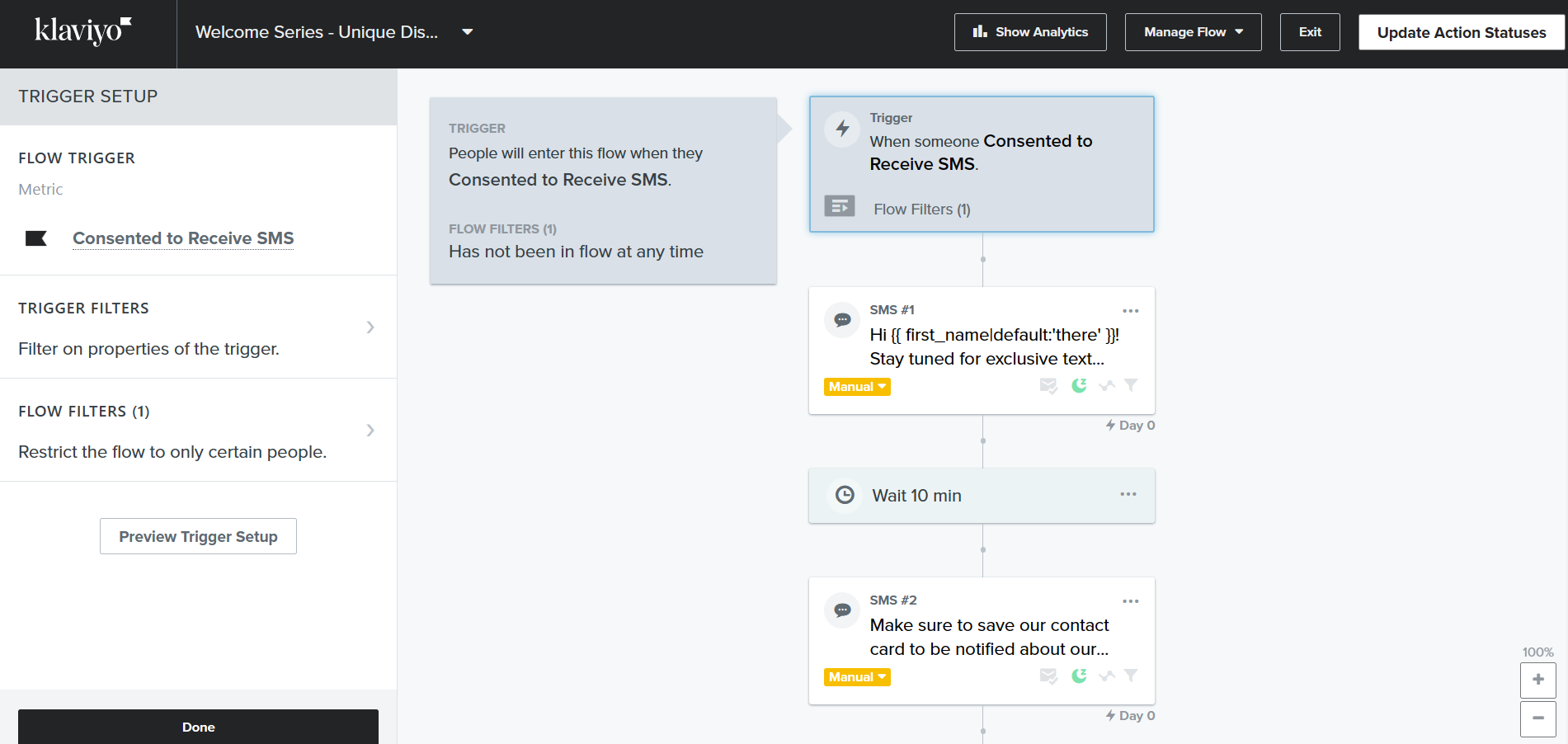
Task: Click the bar chart icon in Show Analytics
Action: pos(980,31)
